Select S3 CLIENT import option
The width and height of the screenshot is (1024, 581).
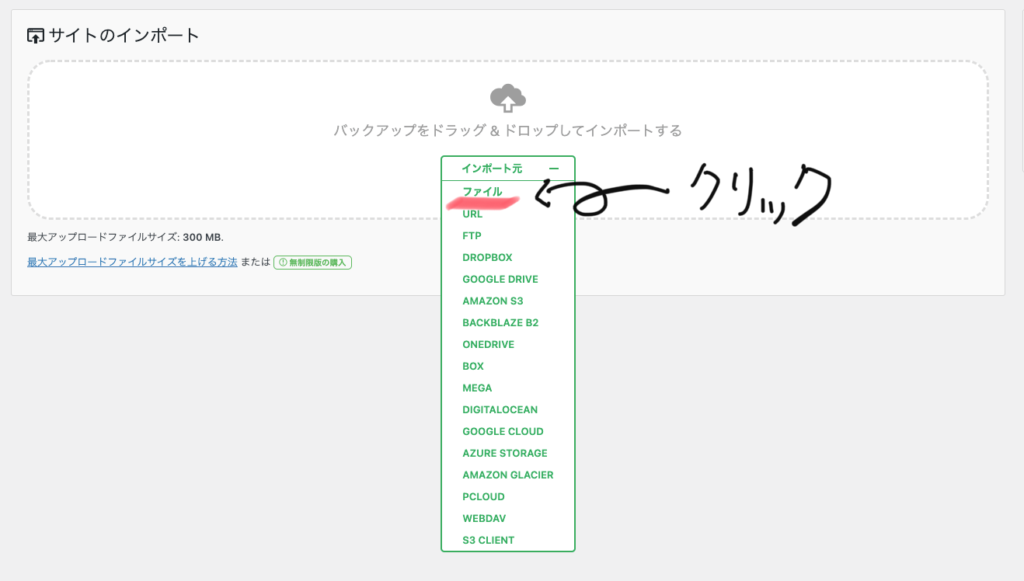click(x=488, y=540)
